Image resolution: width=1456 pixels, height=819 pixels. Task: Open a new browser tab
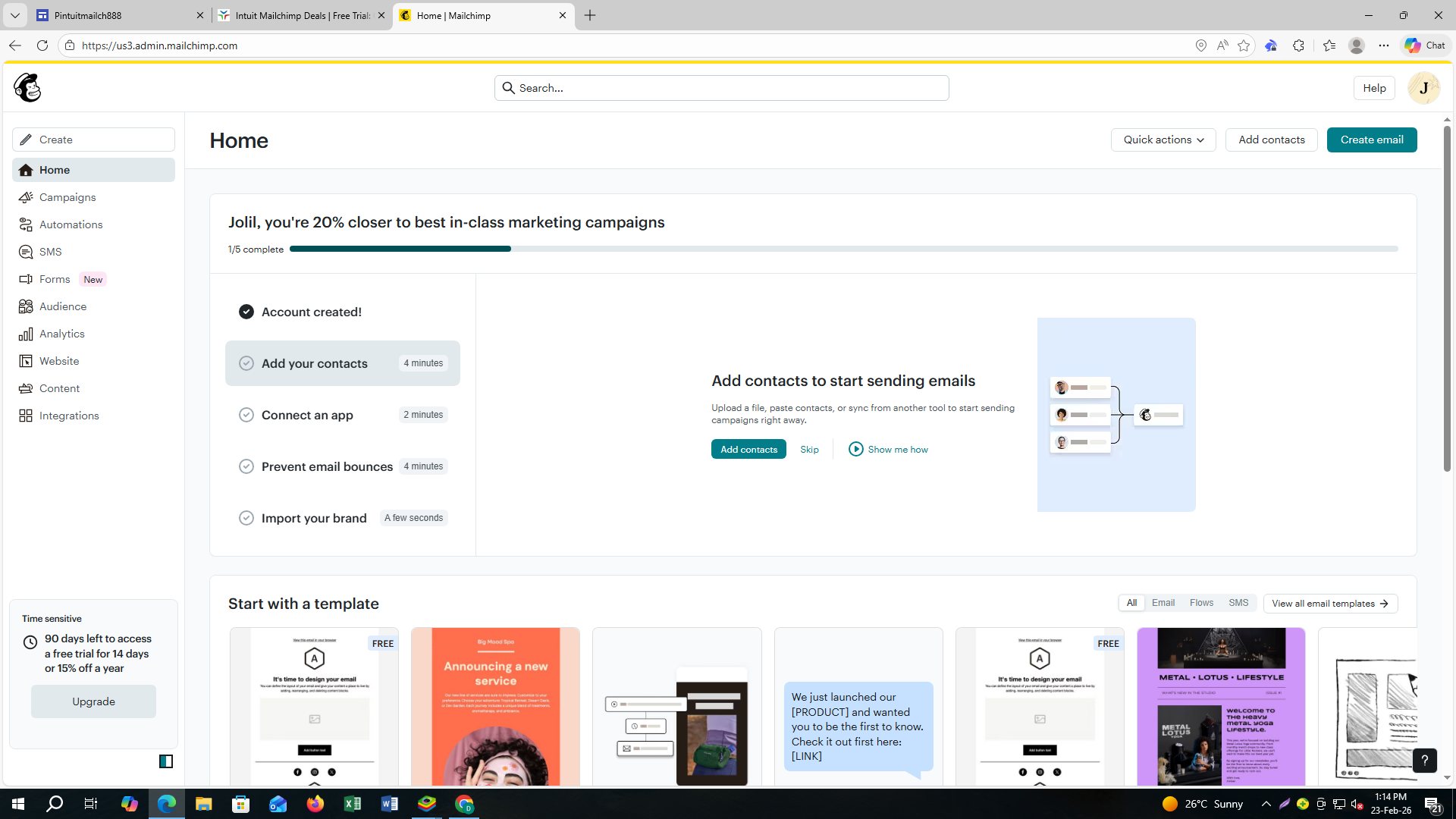(x=590, y=15)
